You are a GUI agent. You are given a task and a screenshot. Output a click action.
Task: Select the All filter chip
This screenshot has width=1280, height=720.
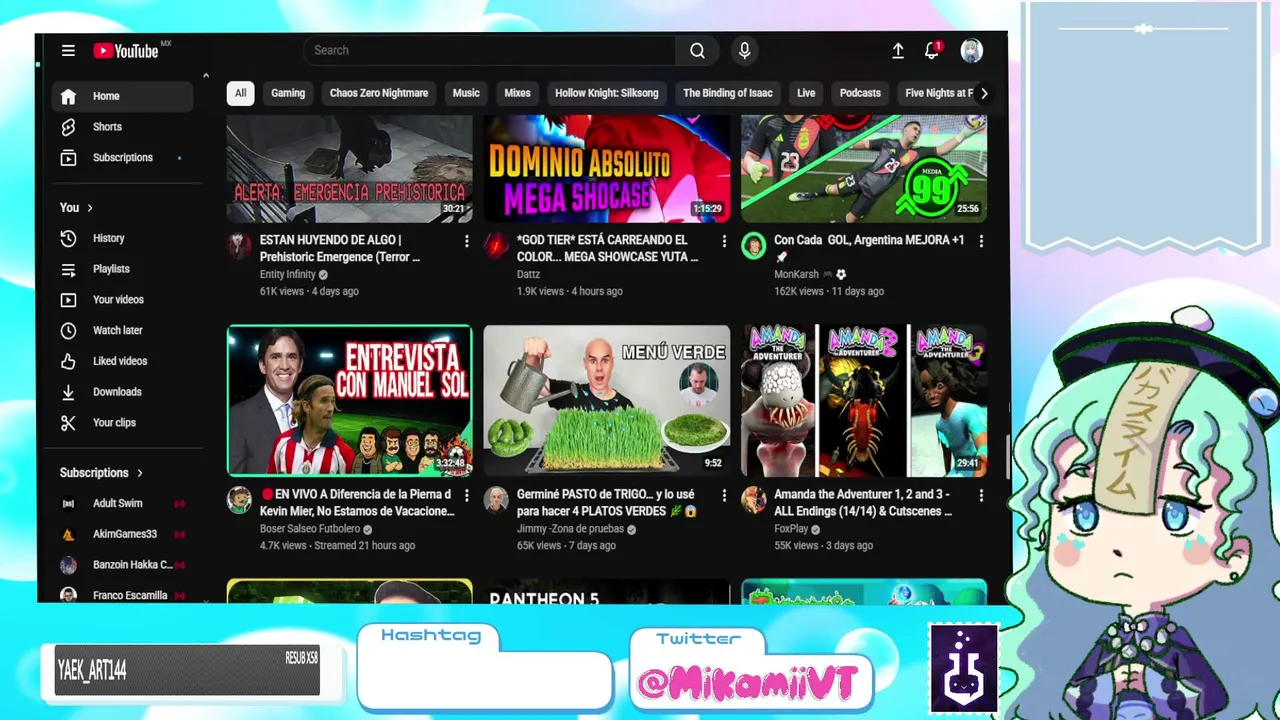(240, 93)
